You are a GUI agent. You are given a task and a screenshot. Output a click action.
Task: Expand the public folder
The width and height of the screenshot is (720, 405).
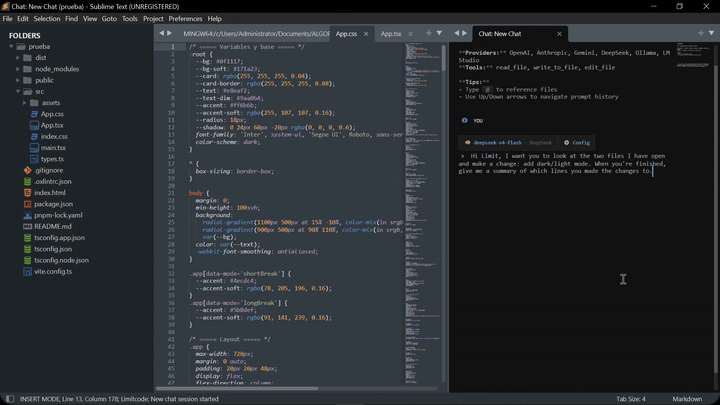point(18,80)
